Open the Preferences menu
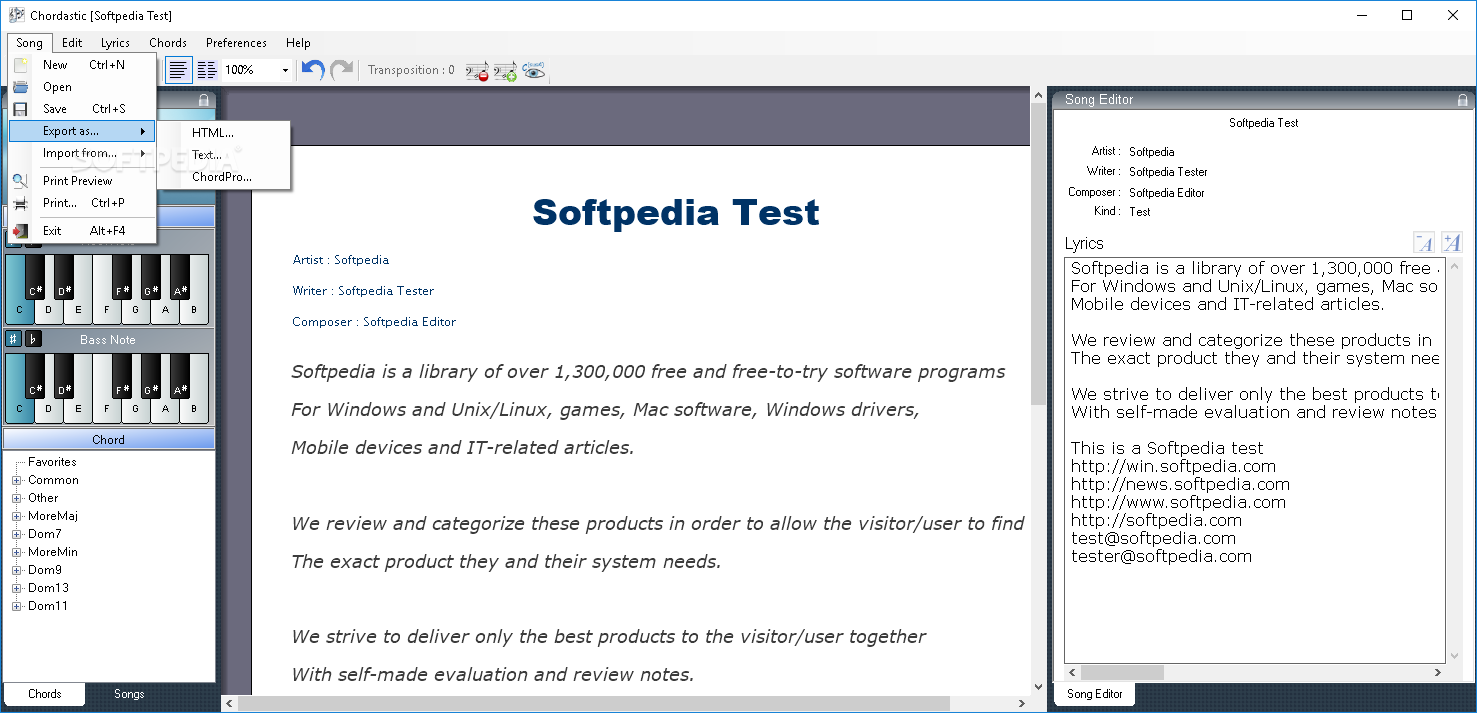Image resolution: width=1477 pixels, height=713 pixels. (236, 43)
